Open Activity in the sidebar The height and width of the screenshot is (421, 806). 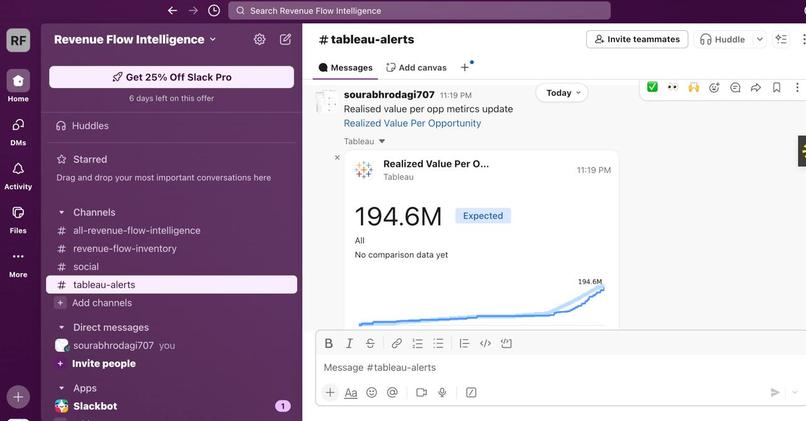click(x=18, y=176)
